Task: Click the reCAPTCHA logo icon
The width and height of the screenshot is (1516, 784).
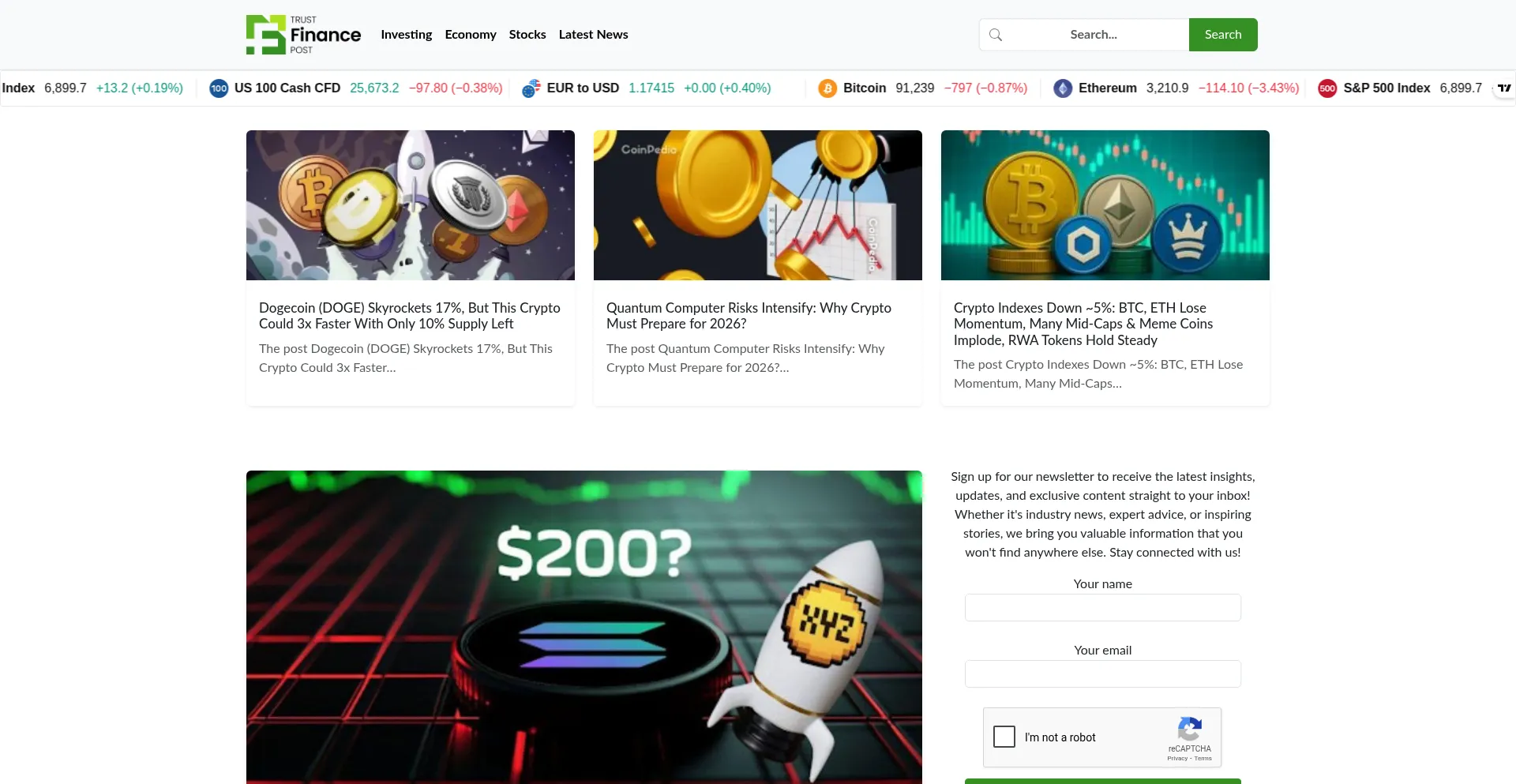Action: point(1190,729)
